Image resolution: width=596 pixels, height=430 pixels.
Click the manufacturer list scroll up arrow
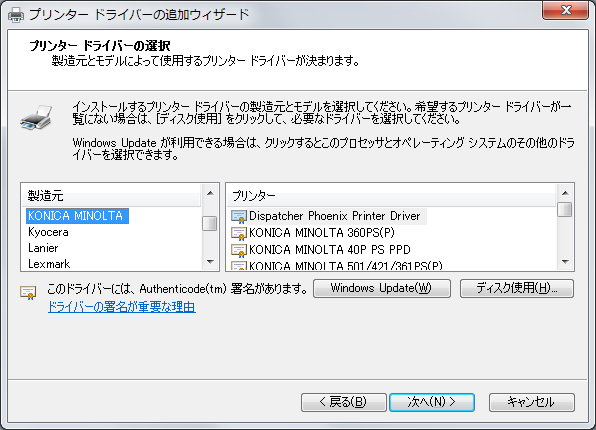(210, 193)
